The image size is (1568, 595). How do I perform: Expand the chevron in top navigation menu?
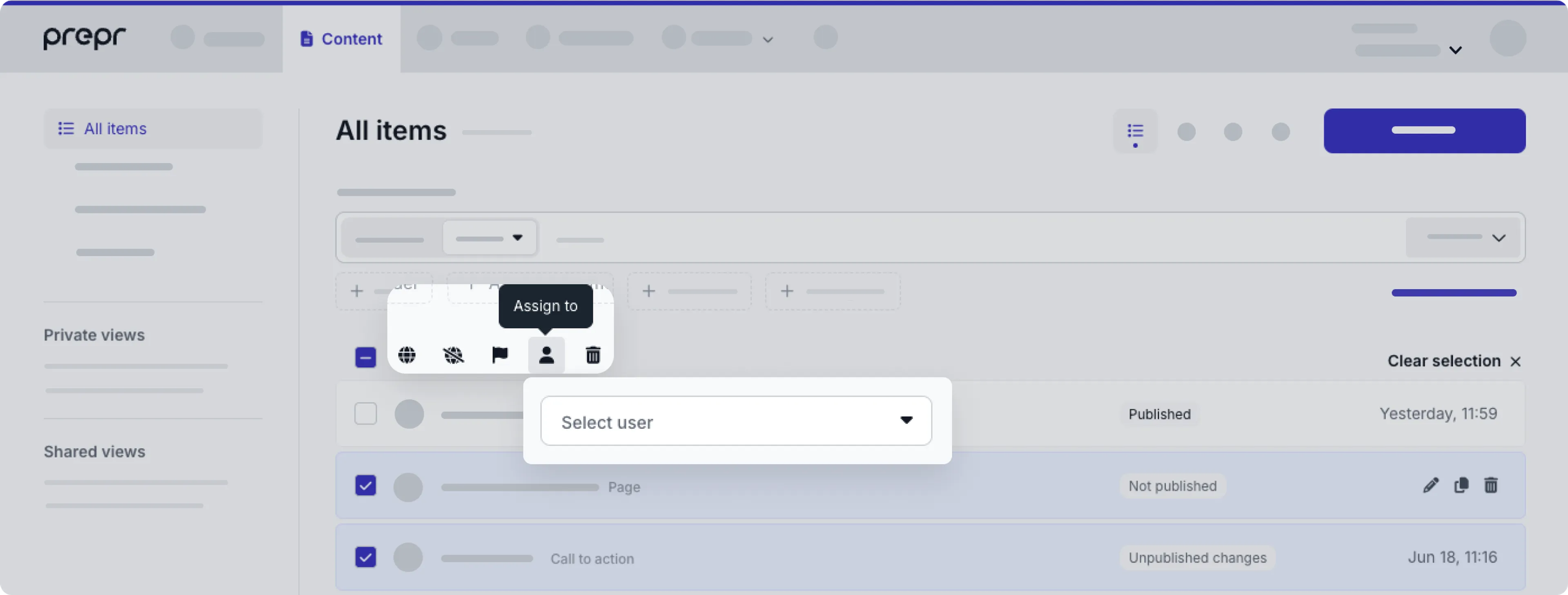[768, 40]
